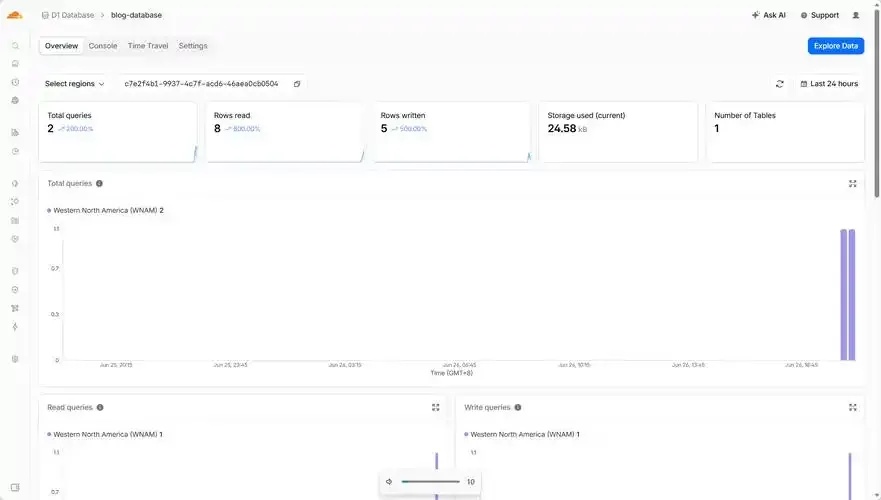
Task: Click the 500.00% change in Rows written
Action: [x=410, y=129]
